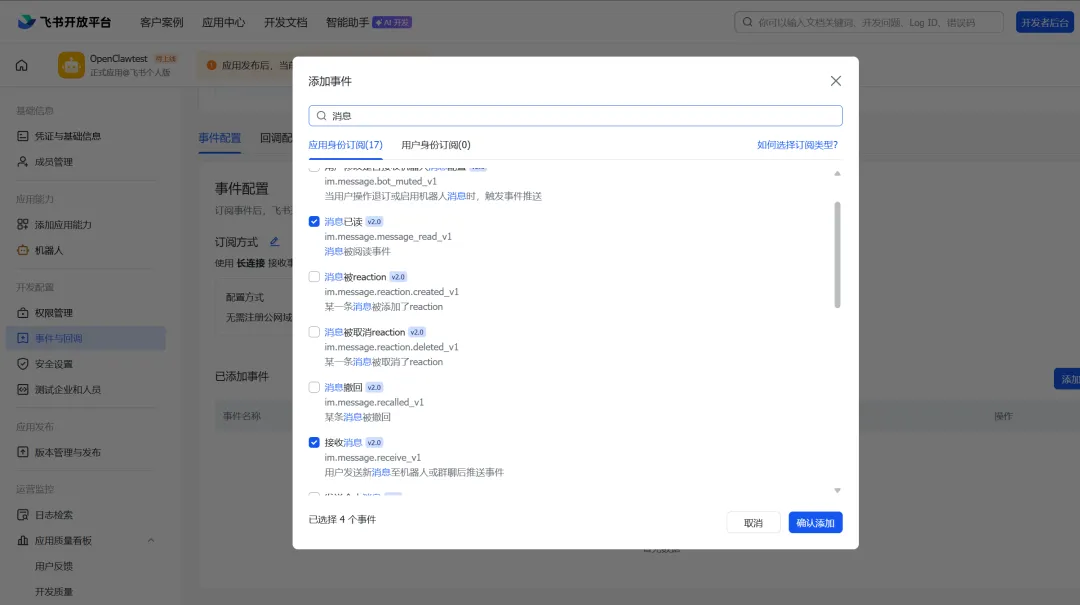The image size is (1080, 605).
Task: Click the 已选择 4 个事件 status text
Action: click(342, 520)
